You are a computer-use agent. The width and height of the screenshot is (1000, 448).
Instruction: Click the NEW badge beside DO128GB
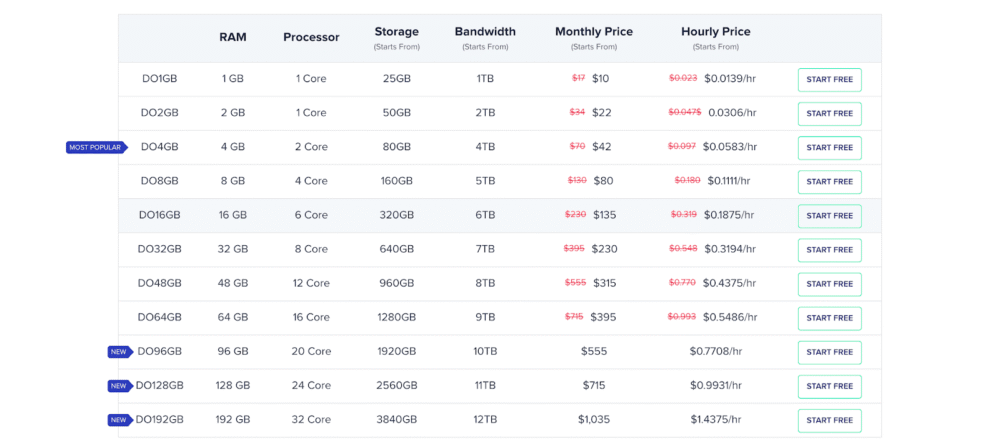pyautogui.click(x=119, y=386)
